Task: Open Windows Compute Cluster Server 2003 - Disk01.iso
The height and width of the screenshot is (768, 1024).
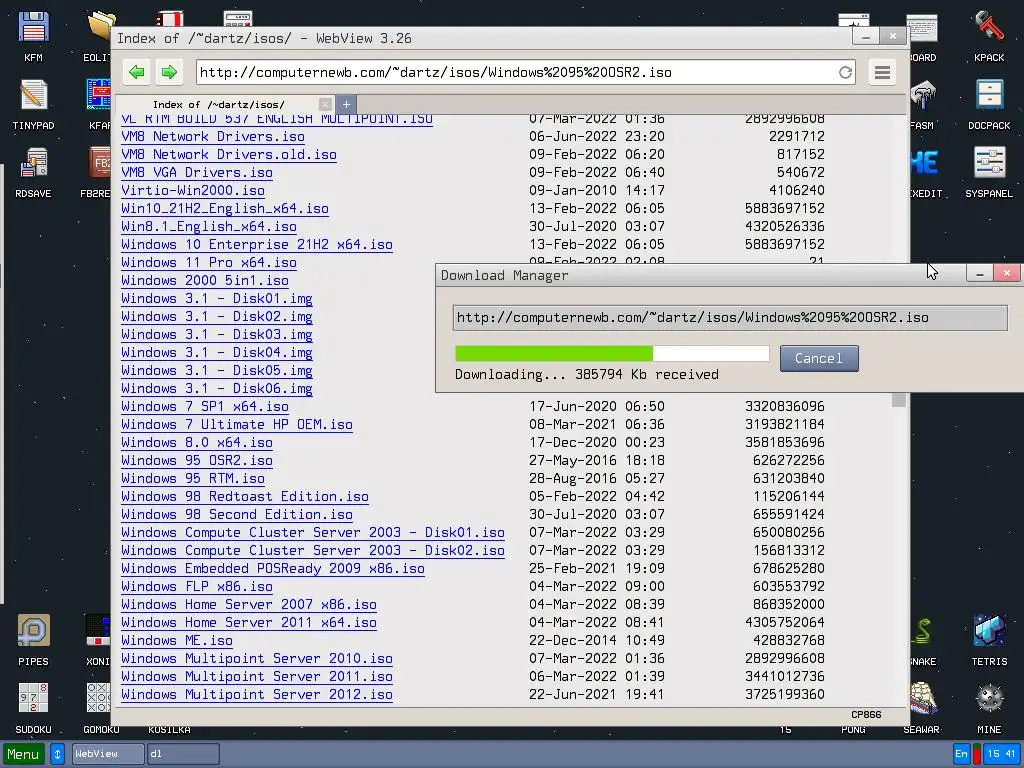Action: tap(313, 533)
